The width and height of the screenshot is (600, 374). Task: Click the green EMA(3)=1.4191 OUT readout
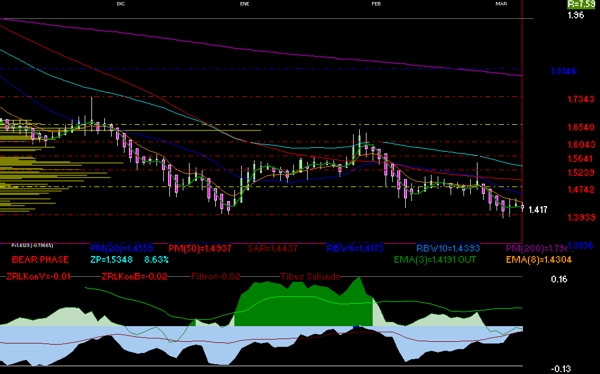(x=435, y=260)
